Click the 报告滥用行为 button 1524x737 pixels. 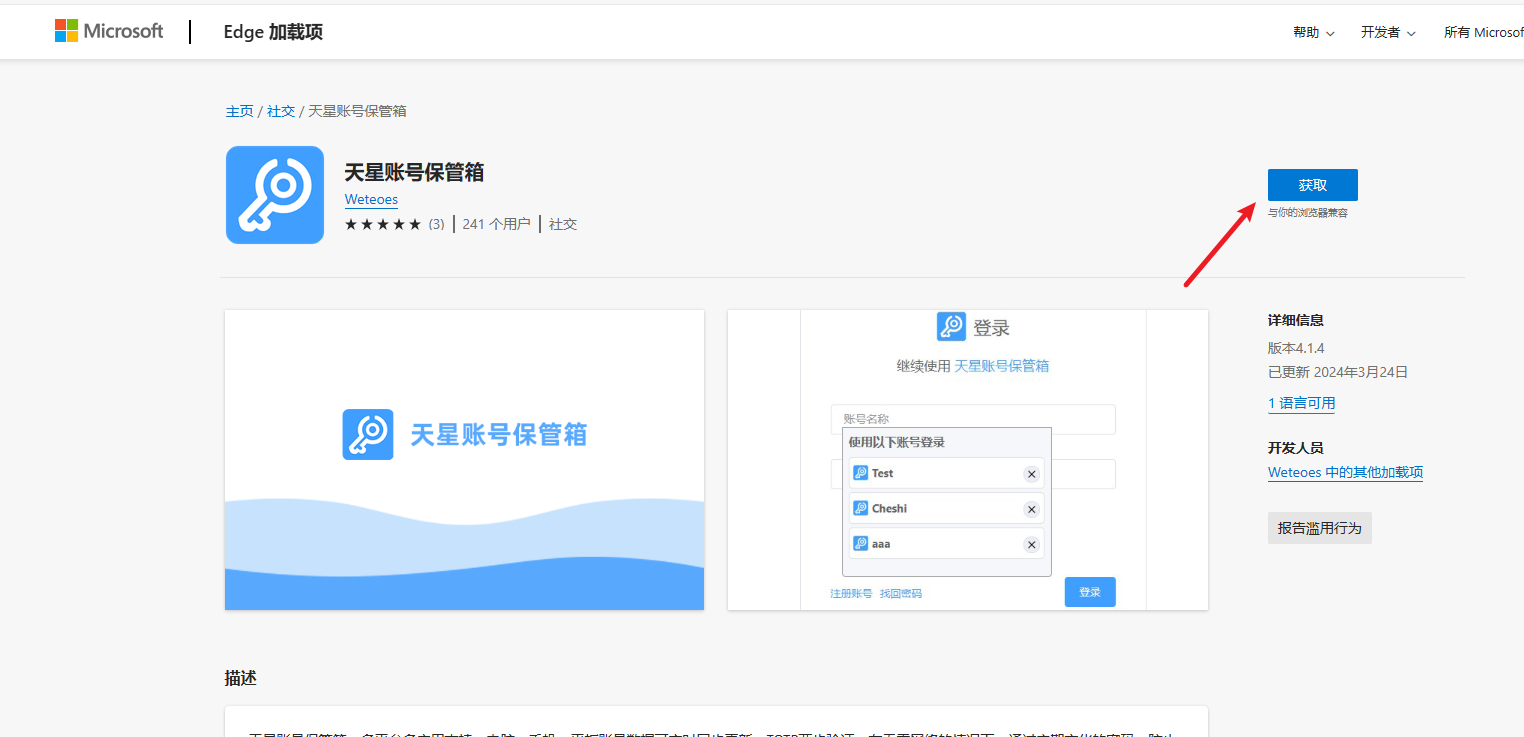[x=1320, y=528]
